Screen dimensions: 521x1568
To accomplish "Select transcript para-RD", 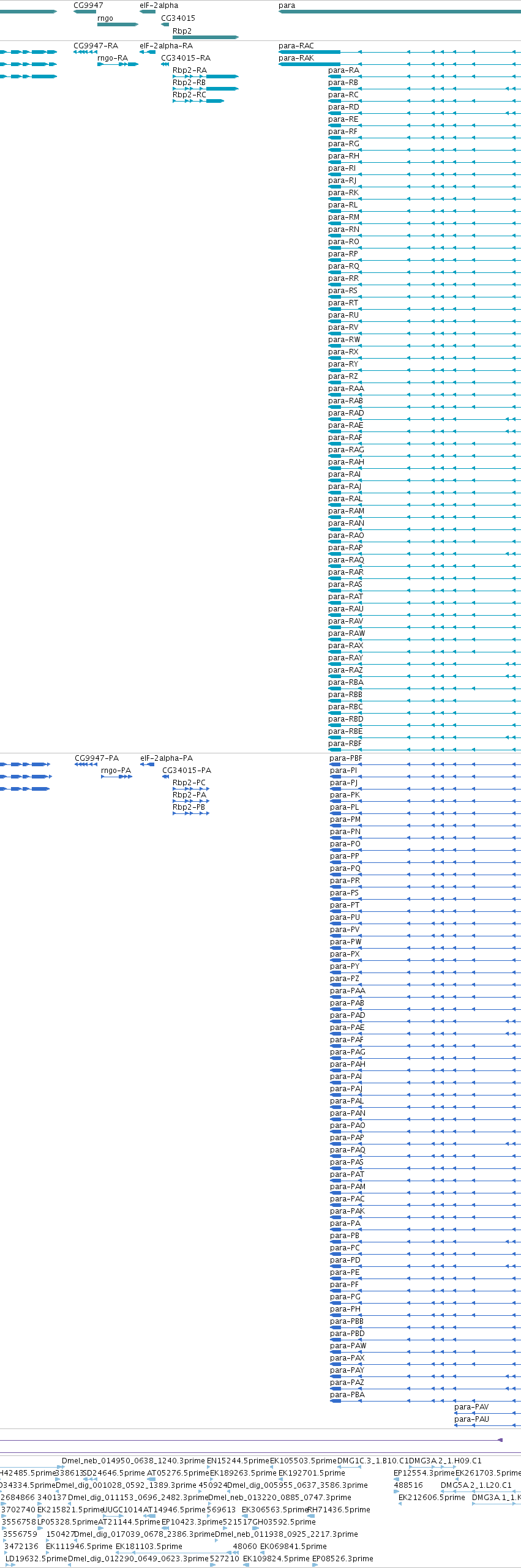I will [x=343, y=107].
